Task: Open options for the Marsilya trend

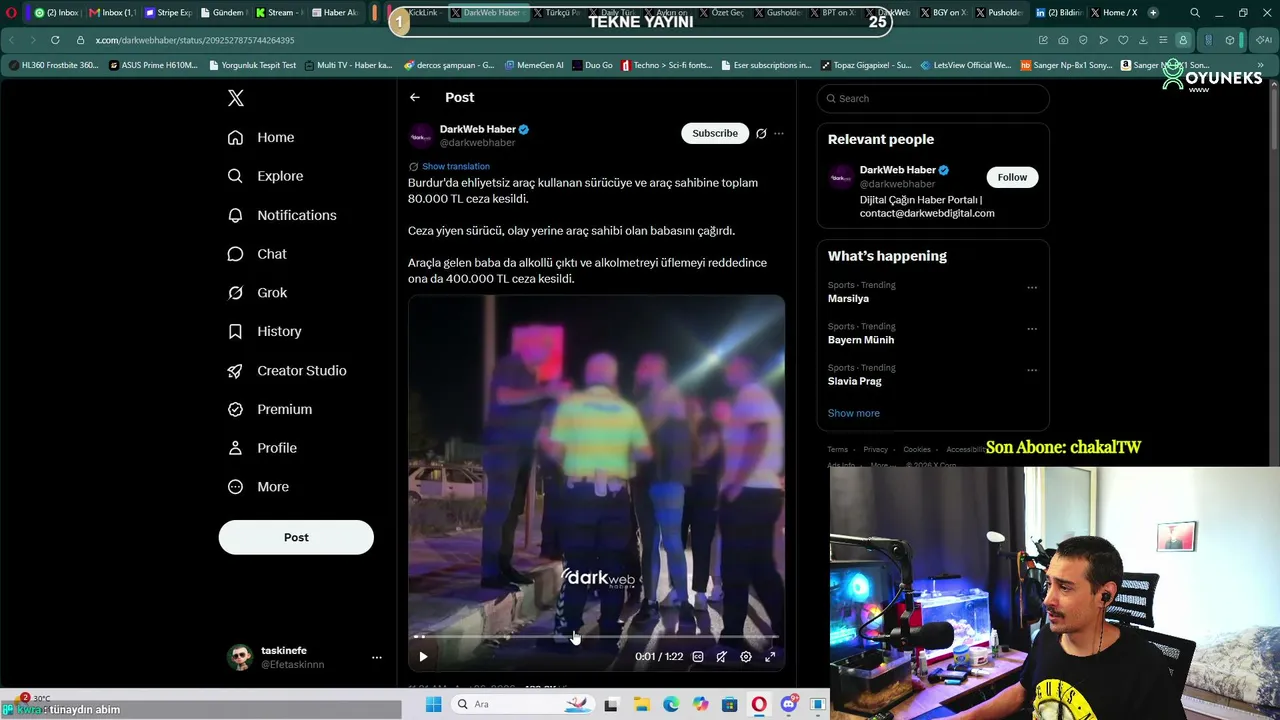Action: [1032, 287]
